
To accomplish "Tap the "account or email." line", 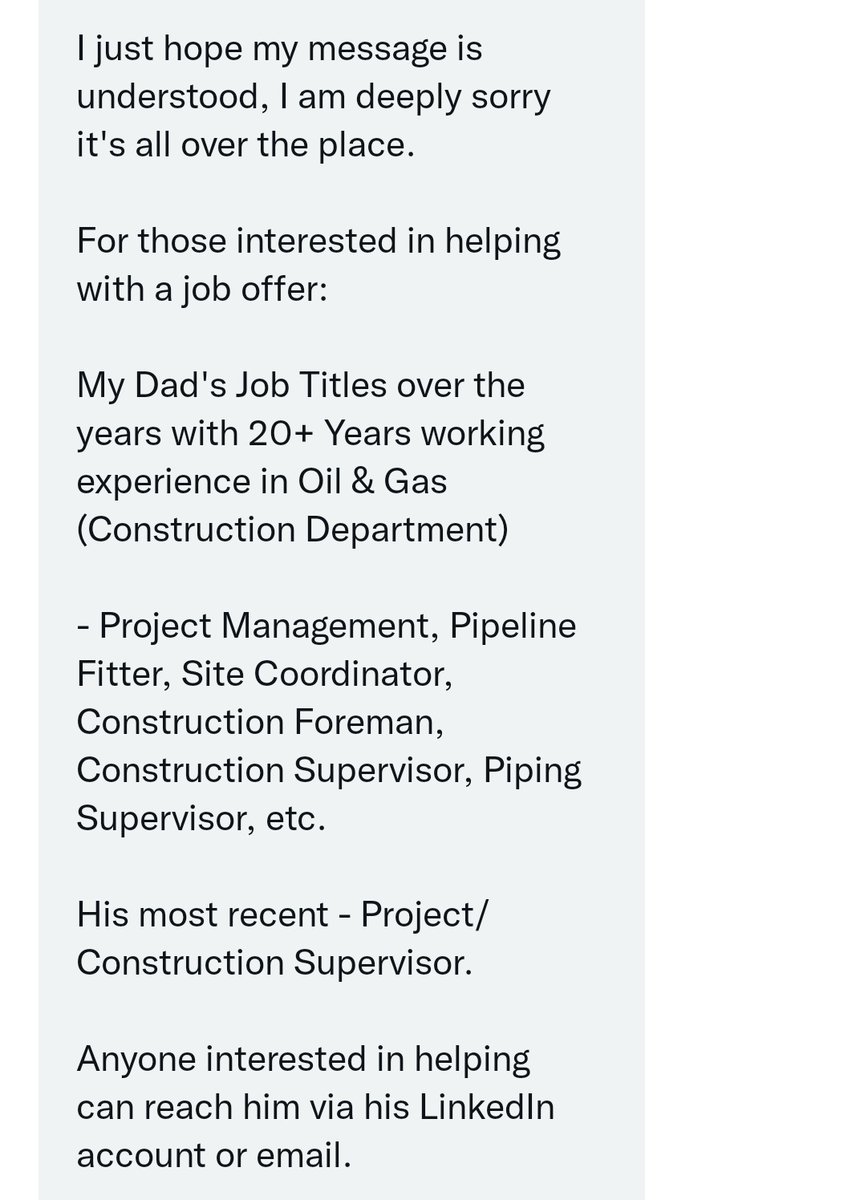I will 214,1153.
